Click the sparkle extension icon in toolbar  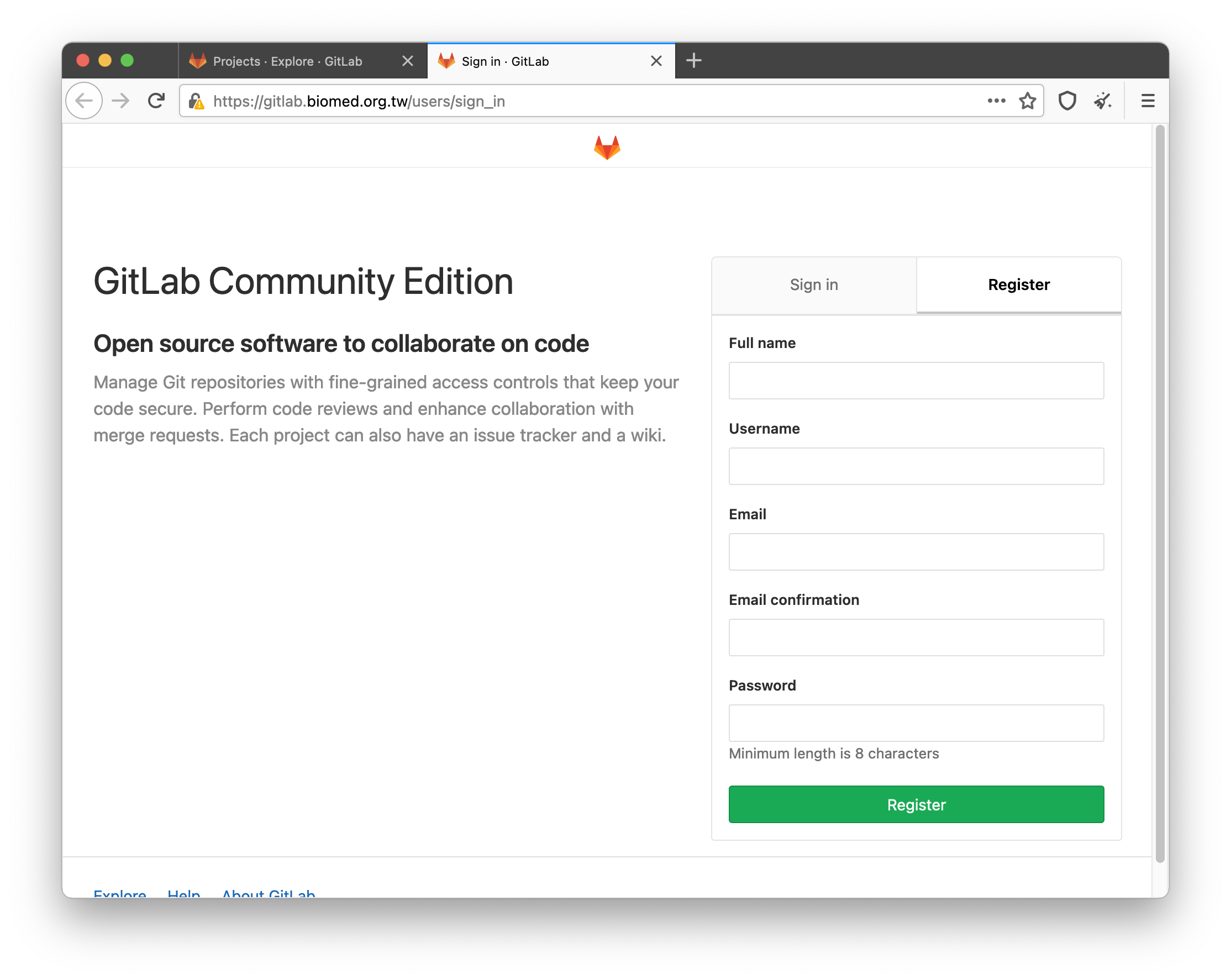pyautogui.click(x=1102, y=101)
